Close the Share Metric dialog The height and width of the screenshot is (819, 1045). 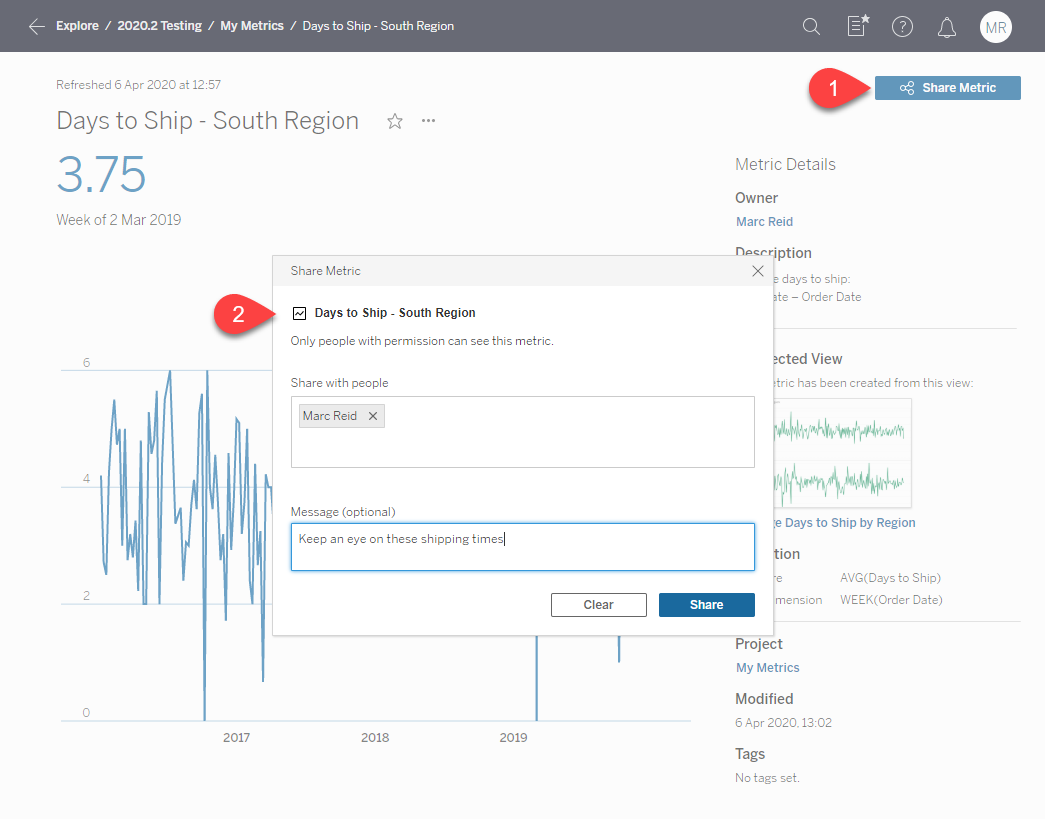(x=757, y=271)
